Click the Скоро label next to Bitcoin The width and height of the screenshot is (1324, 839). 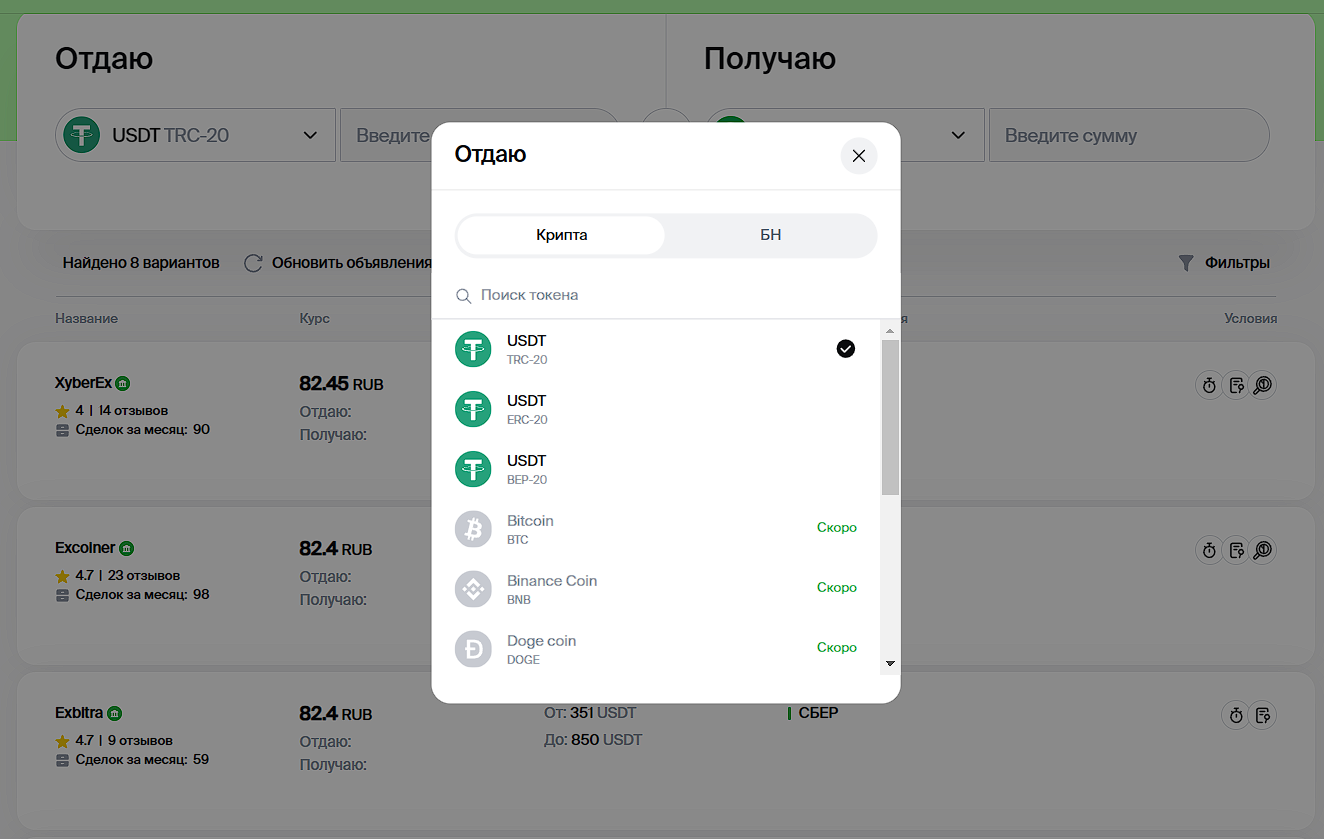(837, 528)
